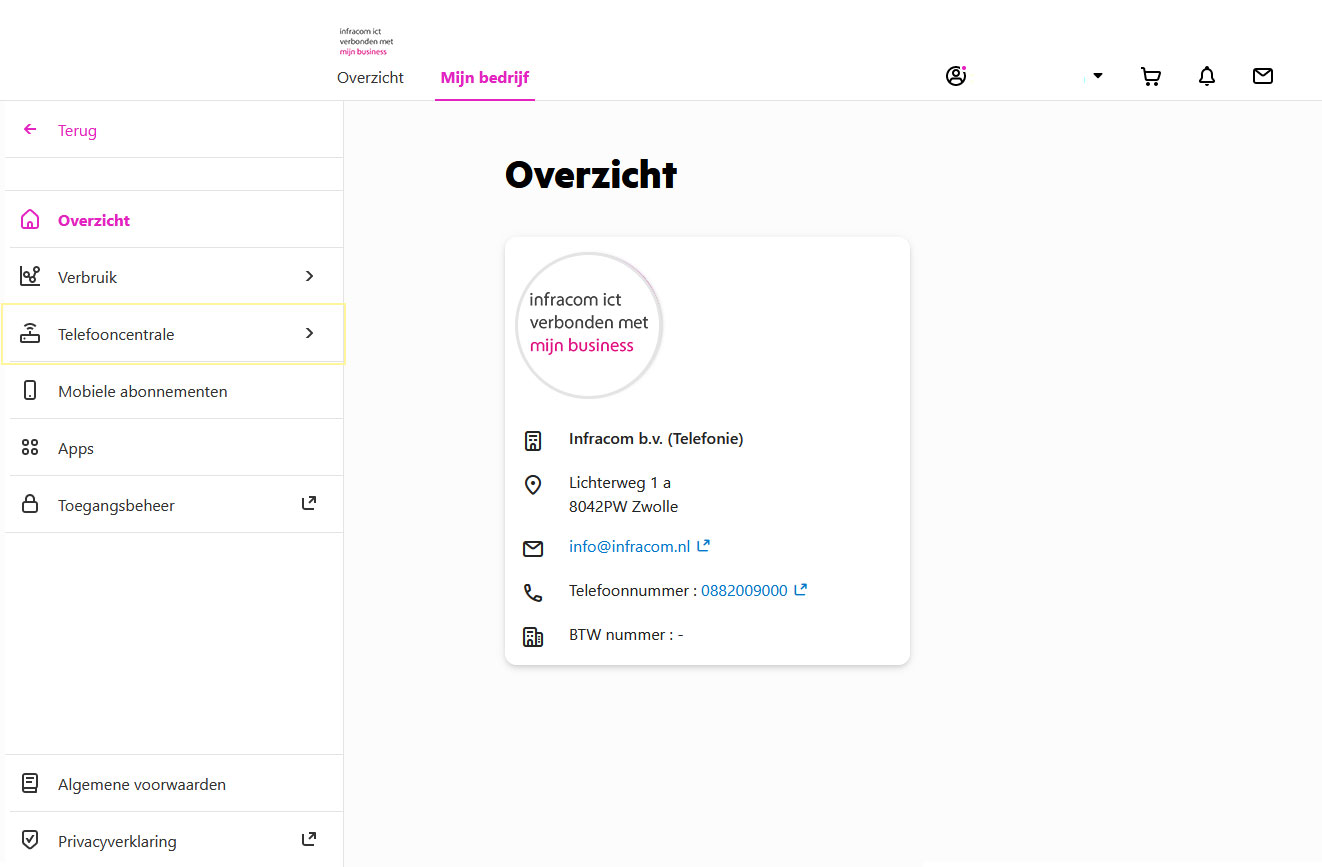The height and width of the screenshot is (867, 1322).
Task: Select the 'Infracom b.v. (Telefonie)' text
Action: 656,438
